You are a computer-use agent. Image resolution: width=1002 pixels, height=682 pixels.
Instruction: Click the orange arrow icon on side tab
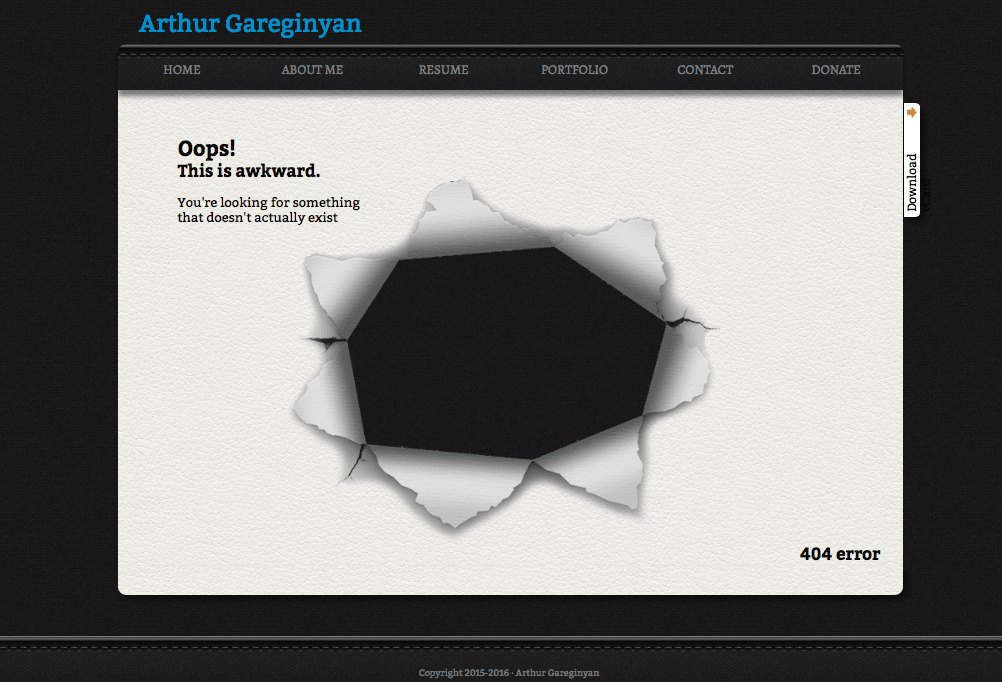pyautogui.click(x=912, y=112)
